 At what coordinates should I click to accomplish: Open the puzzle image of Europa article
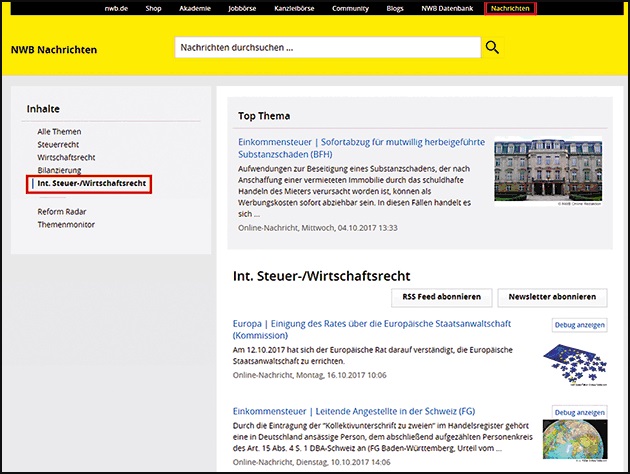click(x=575, y=360)
